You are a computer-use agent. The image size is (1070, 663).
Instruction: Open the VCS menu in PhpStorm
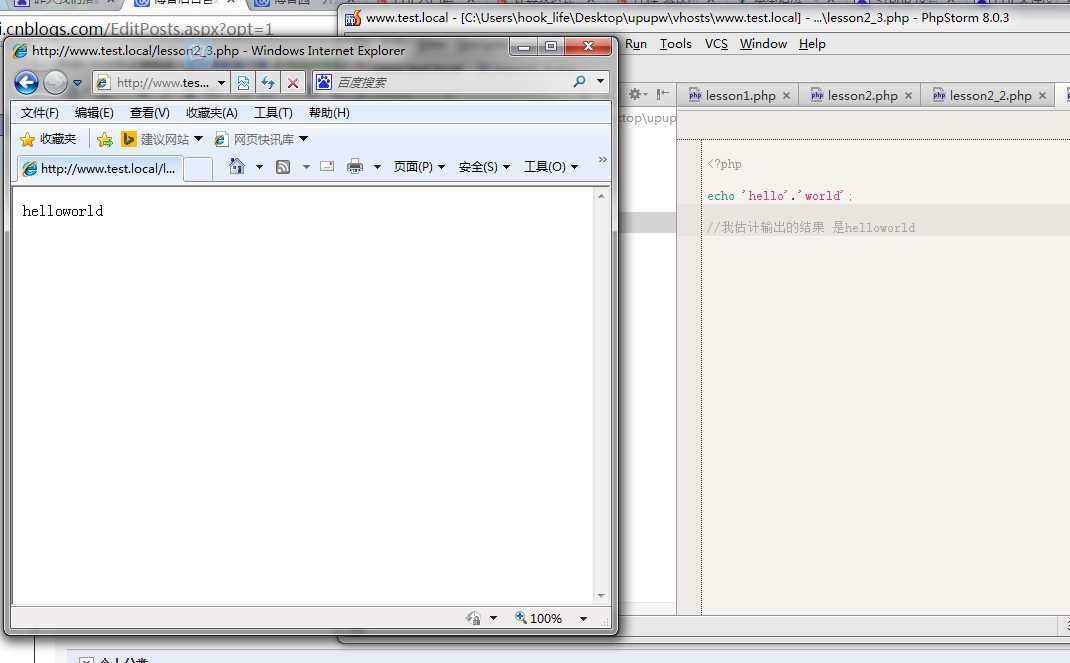coord(716,44)
